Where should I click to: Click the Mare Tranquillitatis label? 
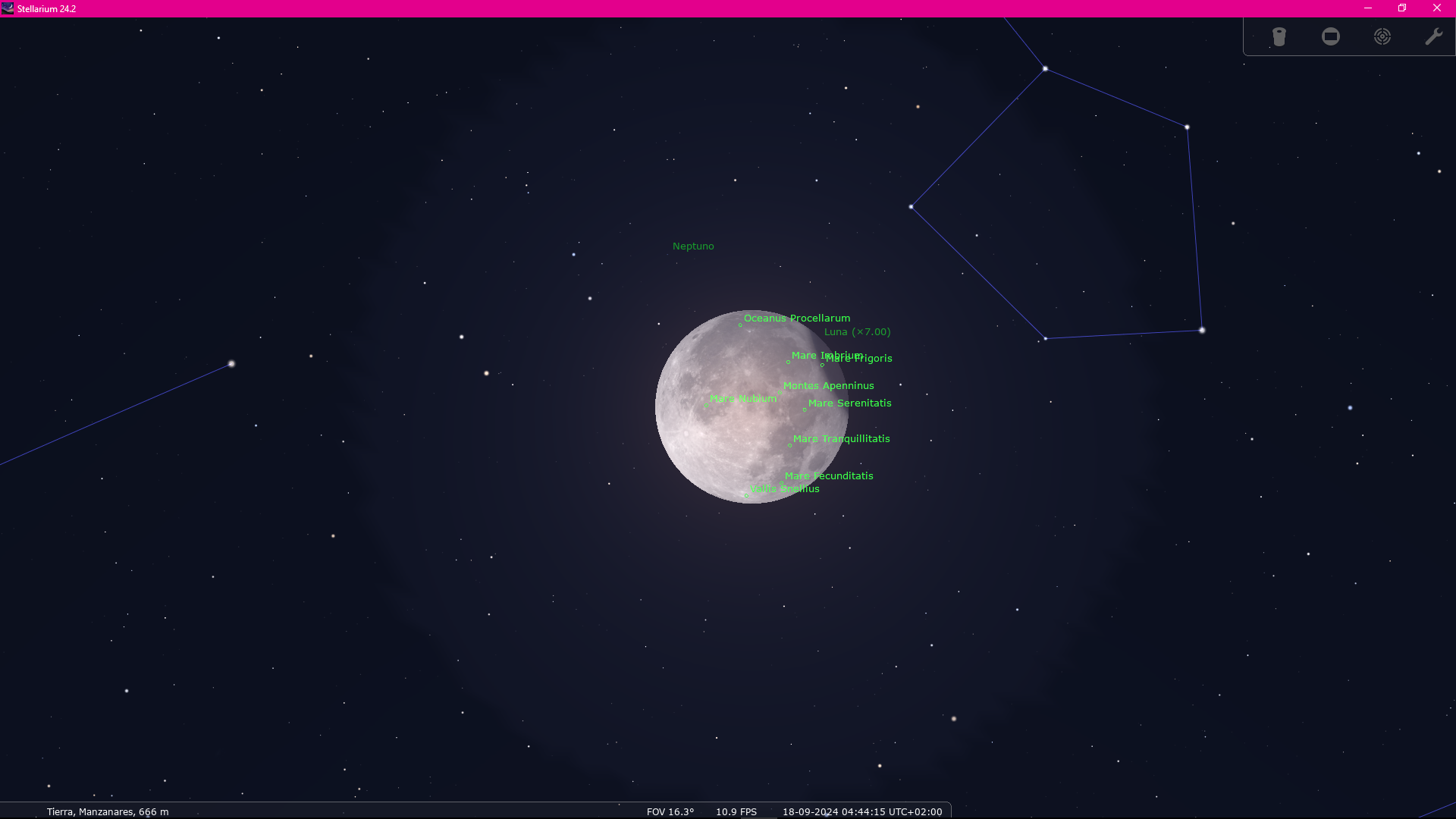(x=841, y=439)
